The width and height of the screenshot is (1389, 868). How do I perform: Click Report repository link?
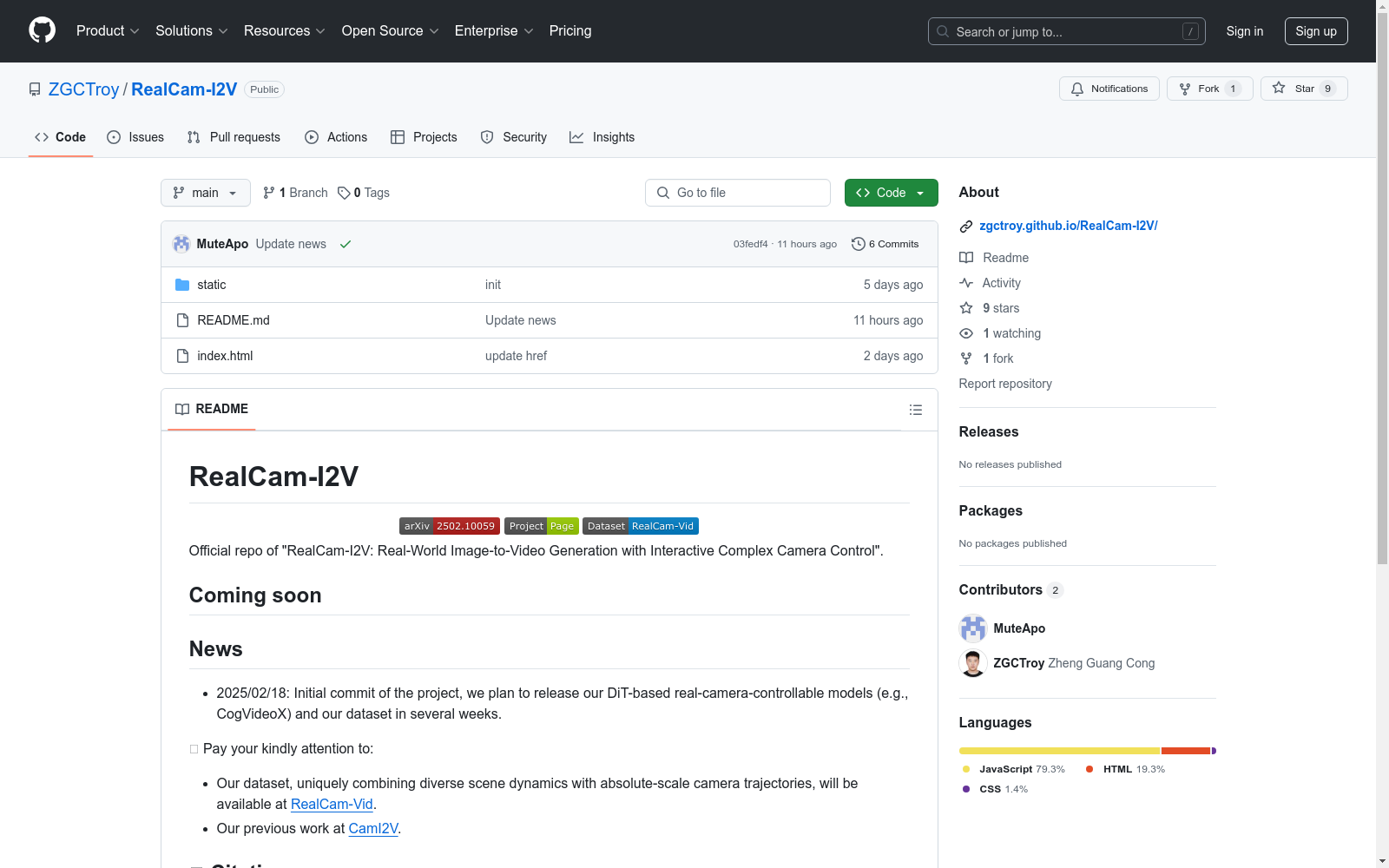(1005, 384)
